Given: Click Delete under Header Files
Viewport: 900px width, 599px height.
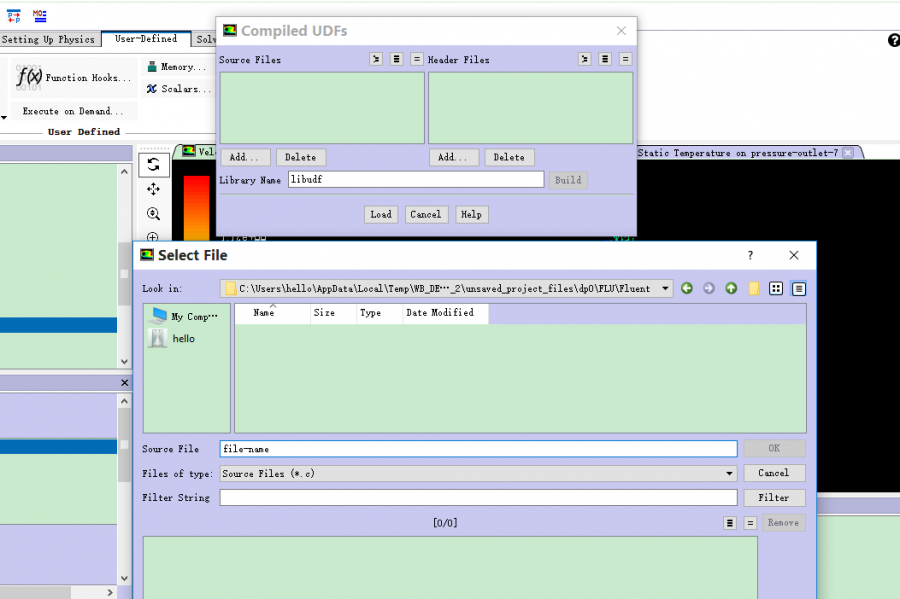Looking at the screenshot, I should pos(509,157).
